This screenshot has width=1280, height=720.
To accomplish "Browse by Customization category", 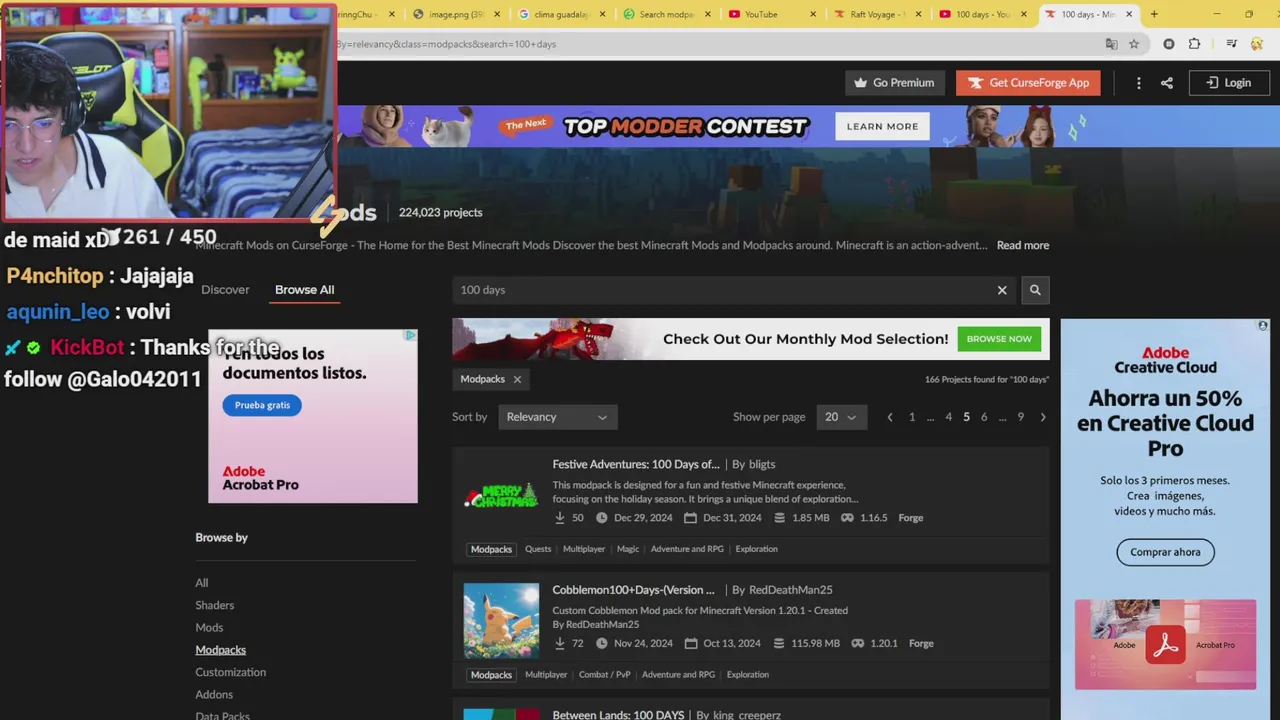I will click(231, 672).
